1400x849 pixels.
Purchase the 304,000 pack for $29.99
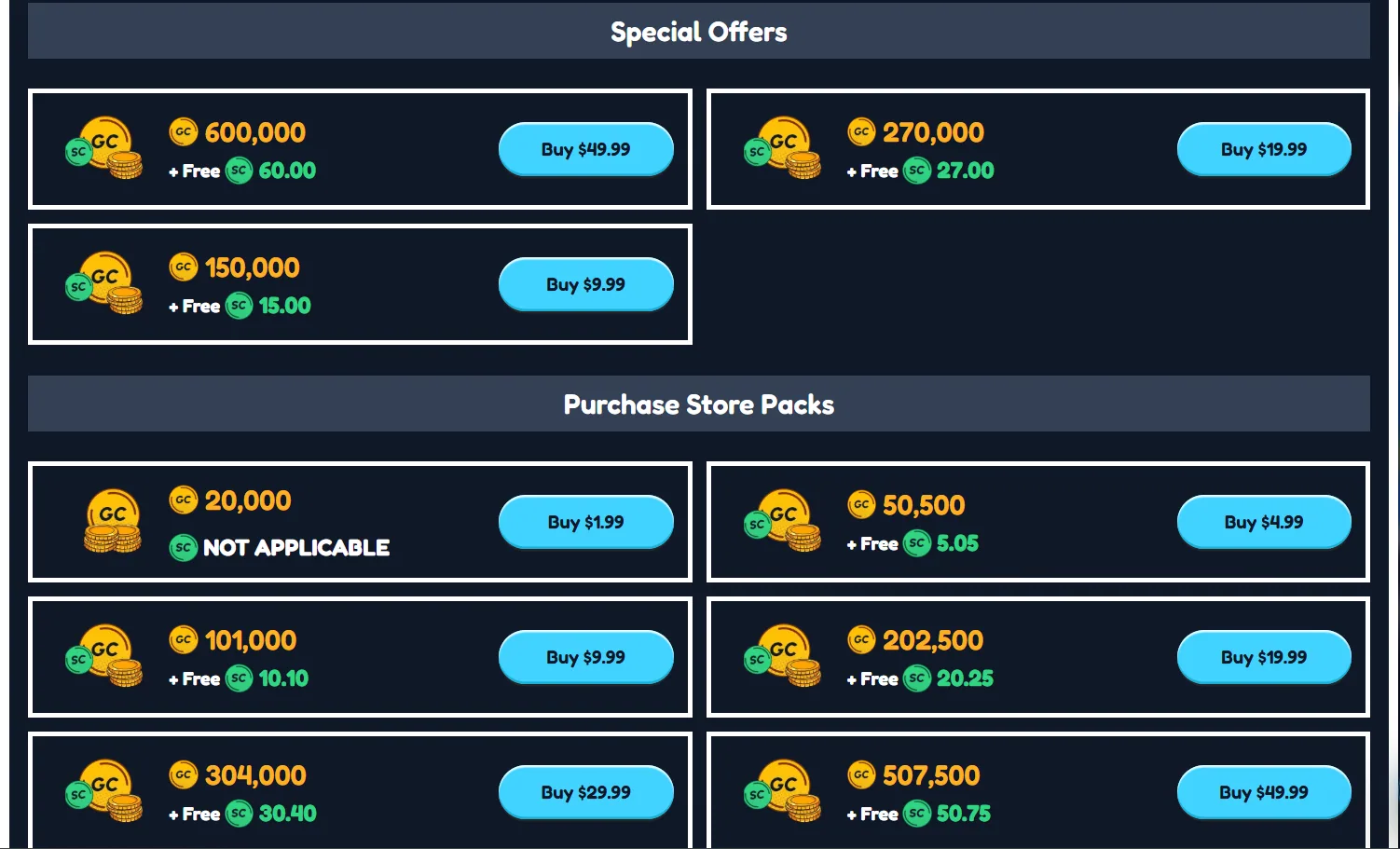[x=586, y=792]
